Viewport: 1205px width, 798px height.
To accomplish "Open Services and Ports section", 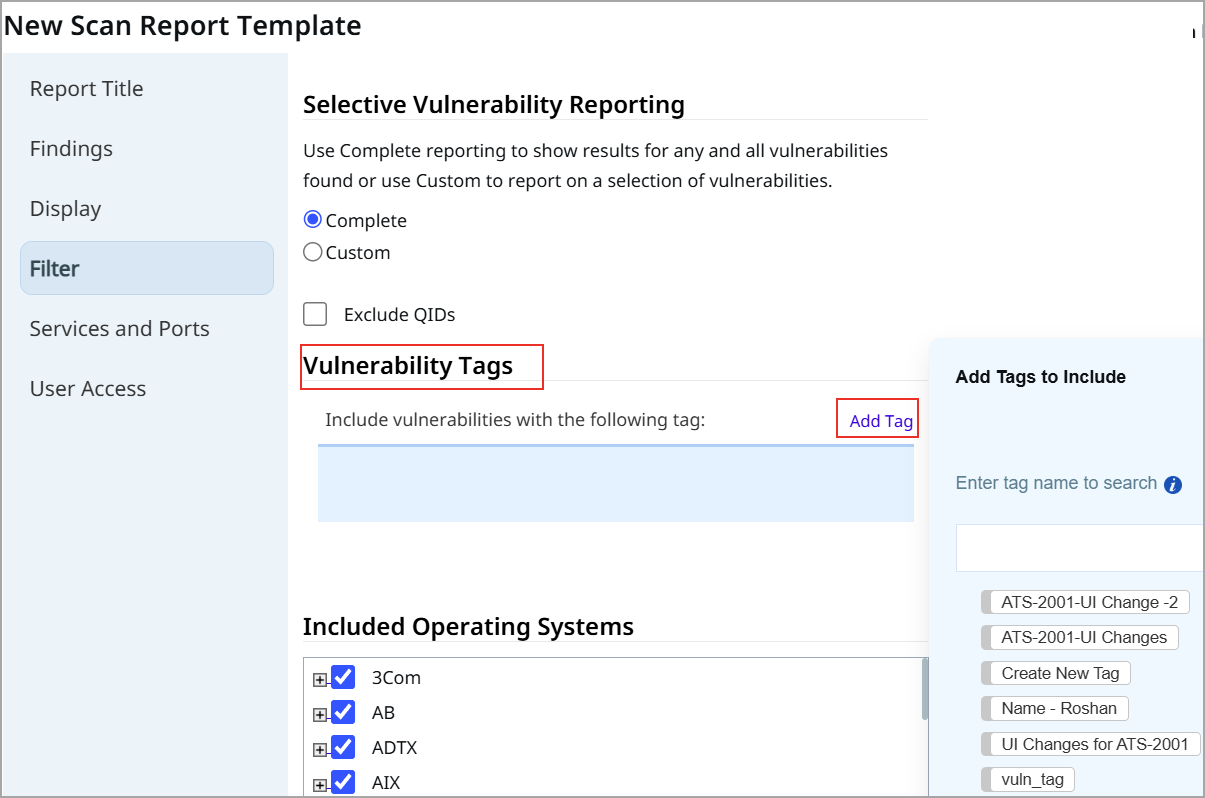I will coord(120,329).
